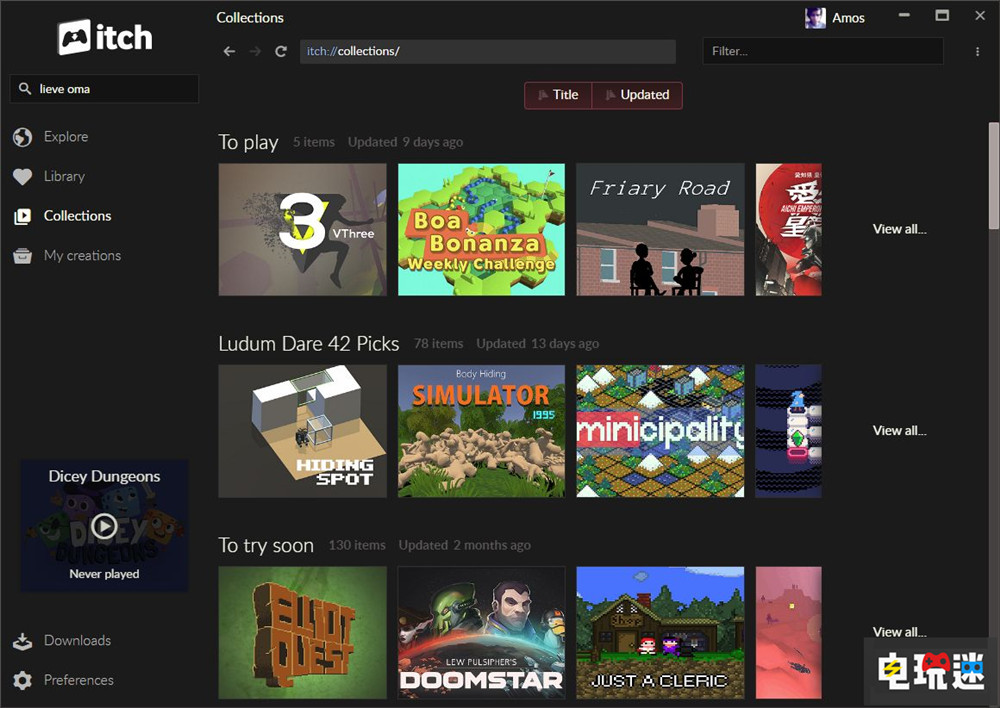Open your game Library
Screen dimensions: 1000x708
coord(62,176)
